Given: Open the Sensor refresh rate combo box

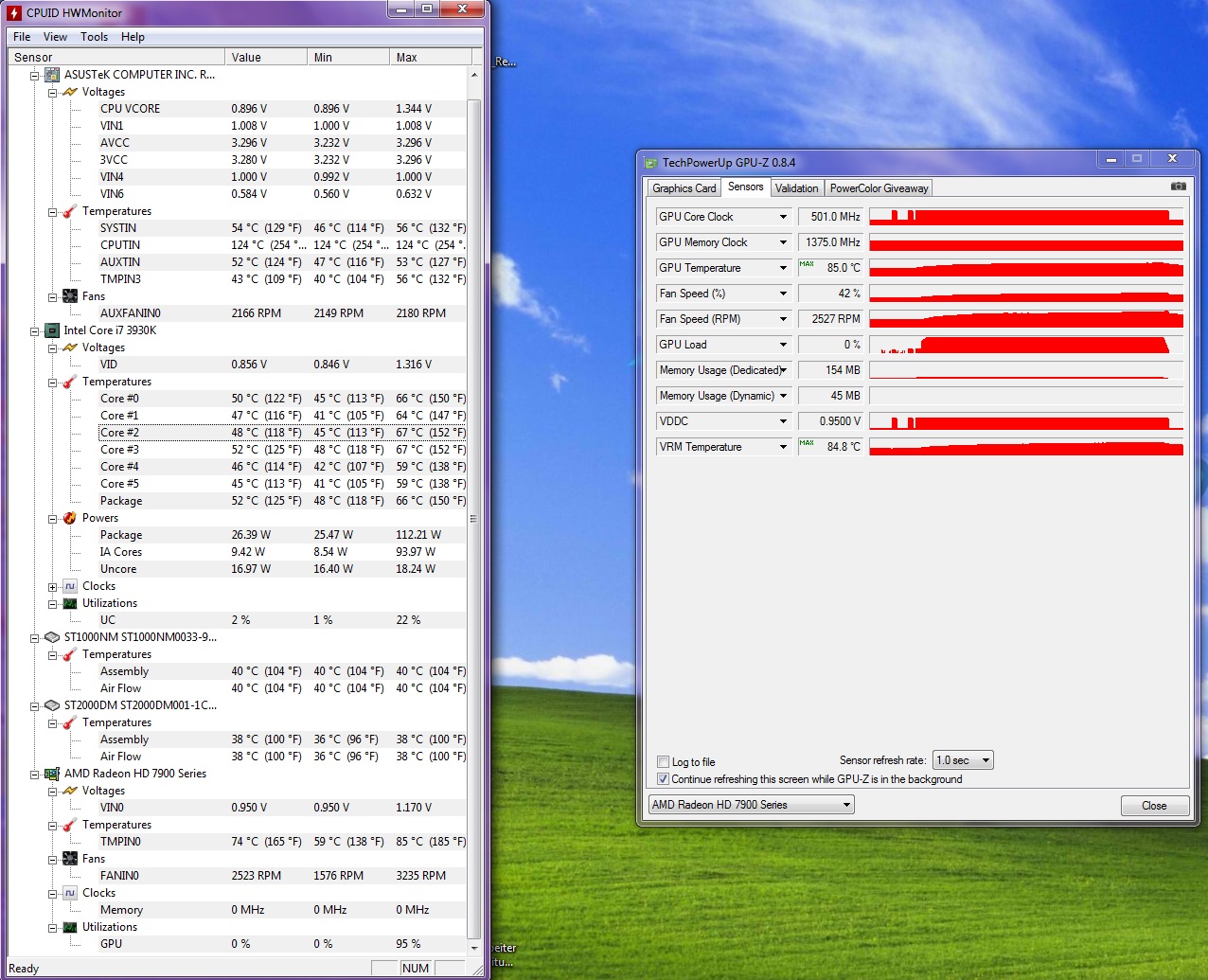Looking at the screenshot, I should click(x=963, y=760).
